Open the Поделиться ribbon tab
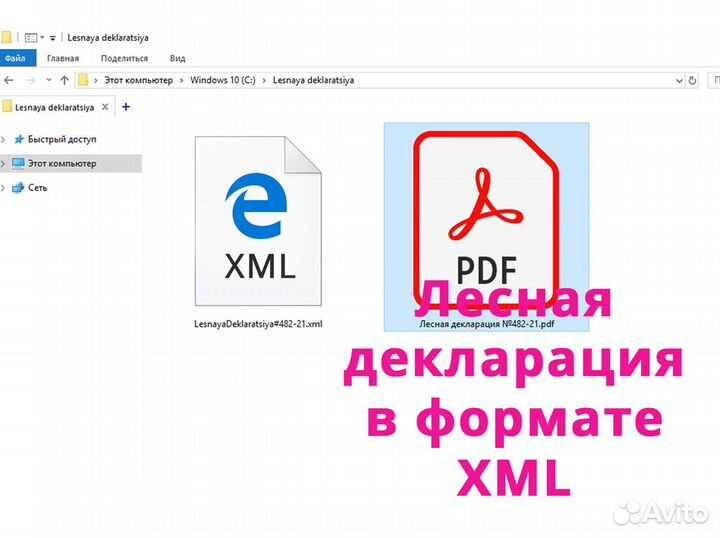The image size is (720, 538). [124, 58]
